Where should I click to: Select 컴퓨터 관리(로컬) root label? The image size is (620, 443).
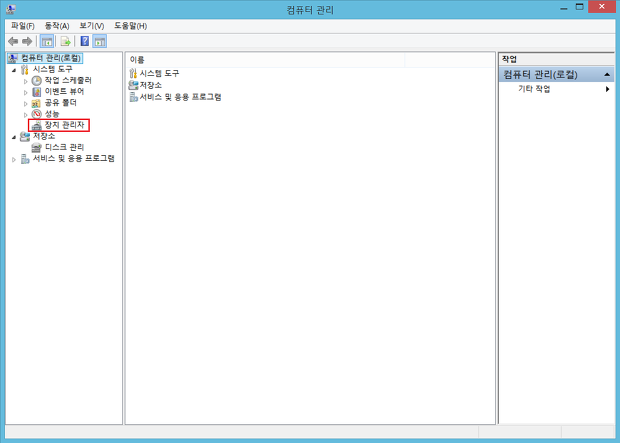point(51,58)
